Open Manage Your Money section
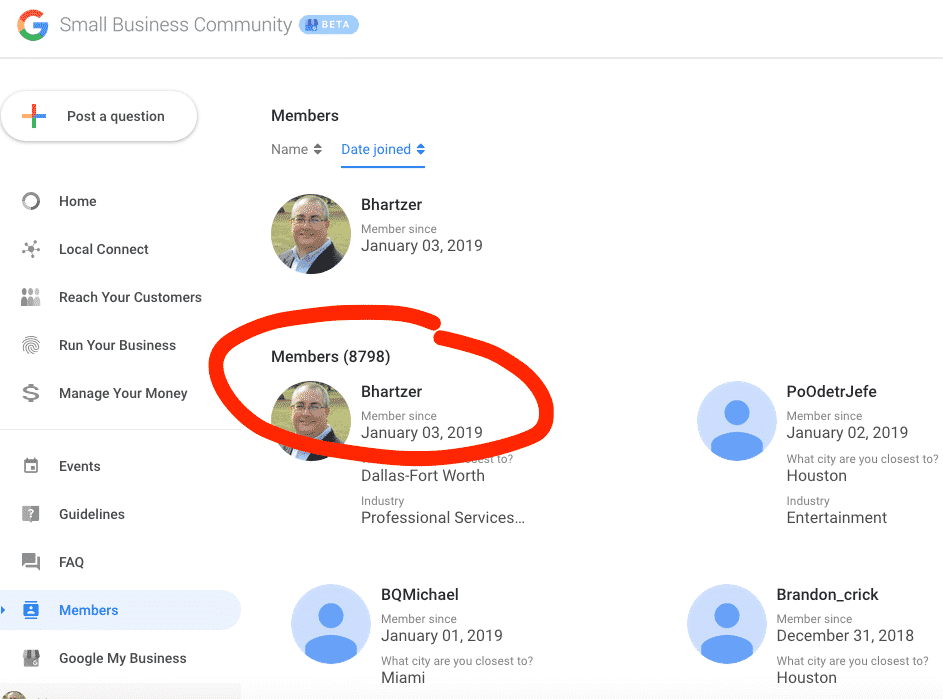Screen dimensions: 943x699 click(x=123, y=393)
